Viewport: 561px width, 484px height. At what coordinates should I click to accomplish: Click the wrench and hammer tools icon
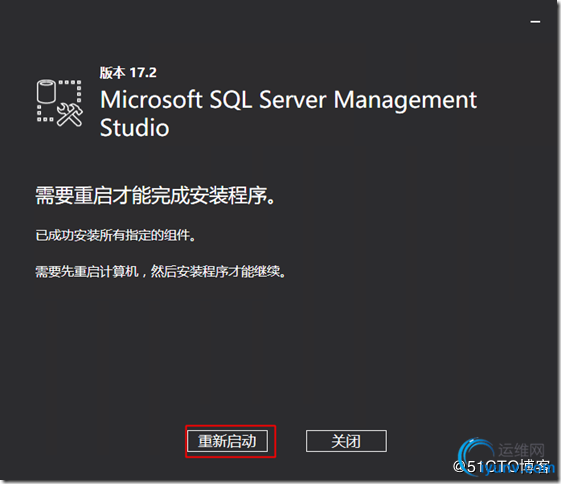click(x=70, y=114)
